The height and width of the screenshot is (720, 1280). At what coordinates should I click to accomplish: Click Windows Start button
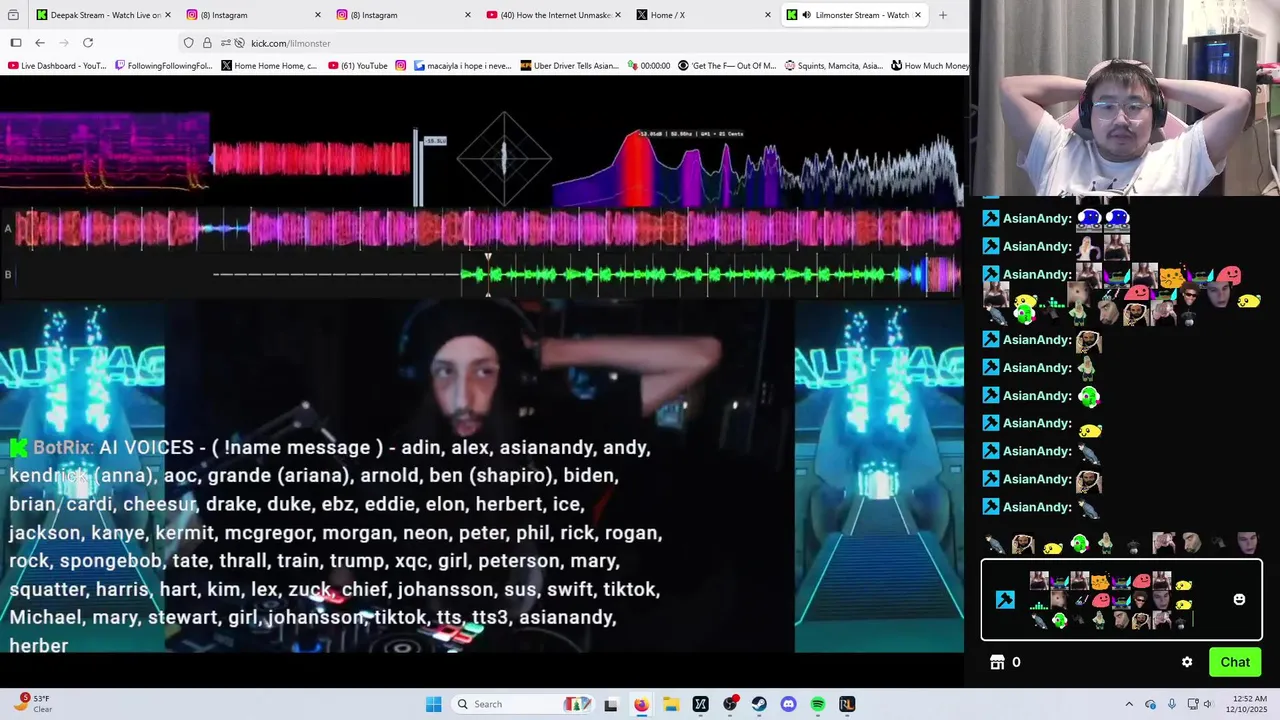point(433,704)
